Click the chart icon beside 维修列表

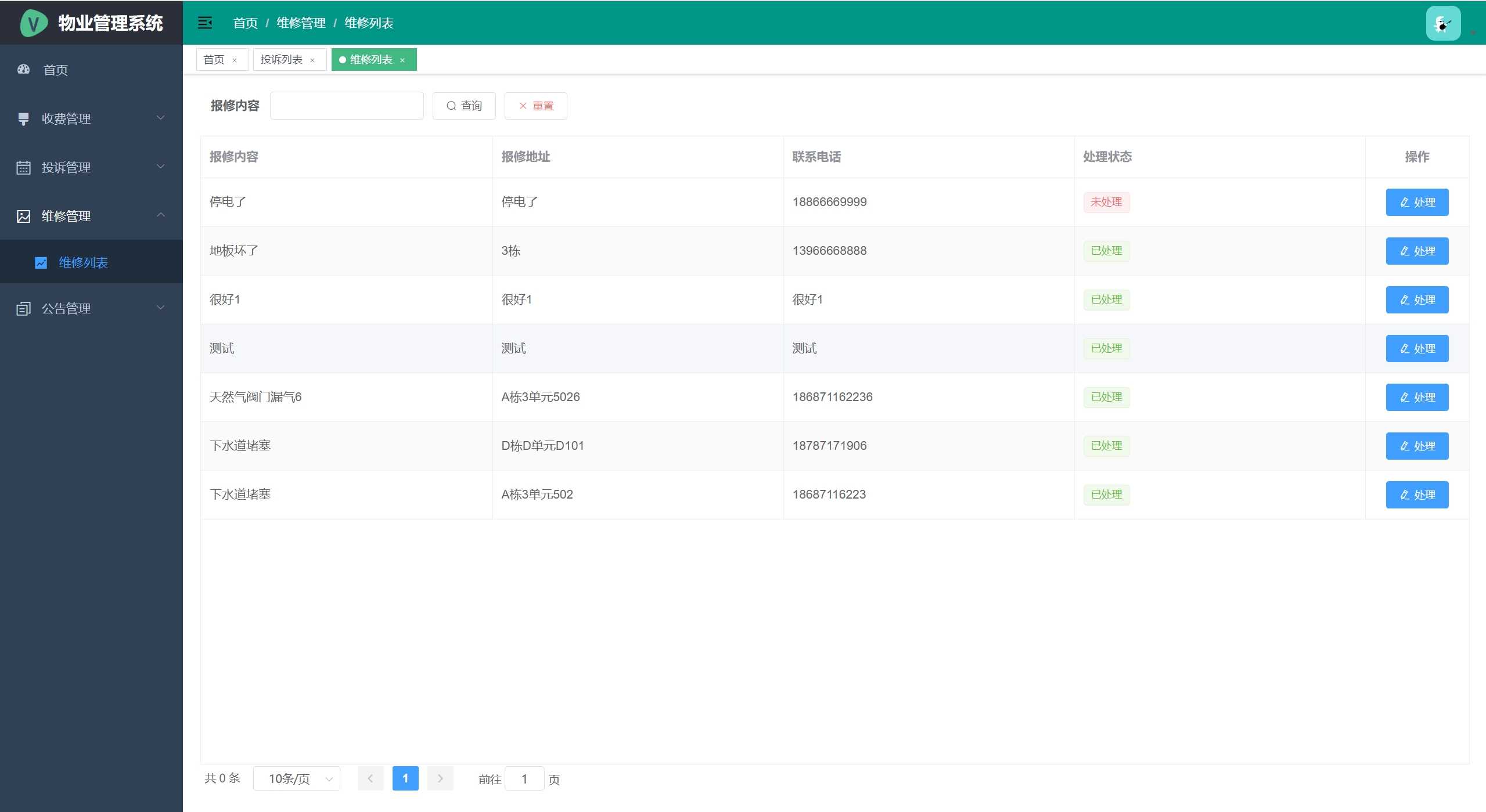pos(41,262)
